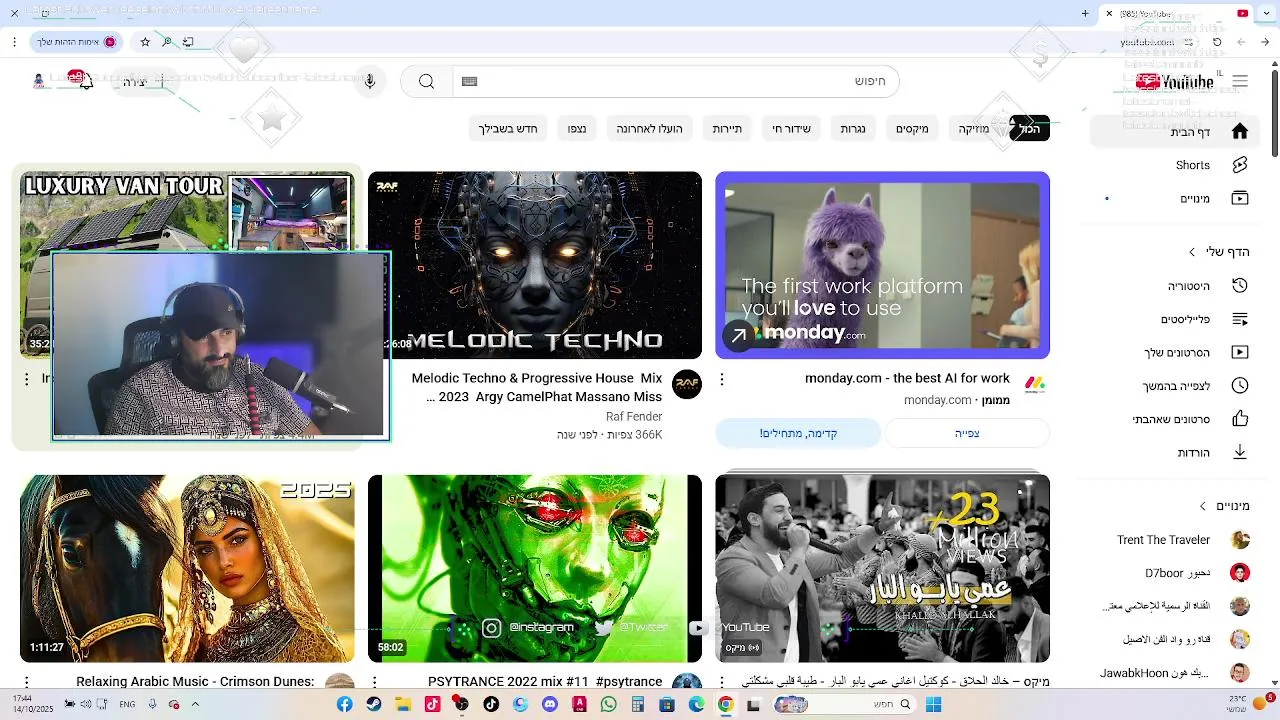The image size is (1280, 720).
Task: Open options menu for monday.com ad
Action: 722,380
